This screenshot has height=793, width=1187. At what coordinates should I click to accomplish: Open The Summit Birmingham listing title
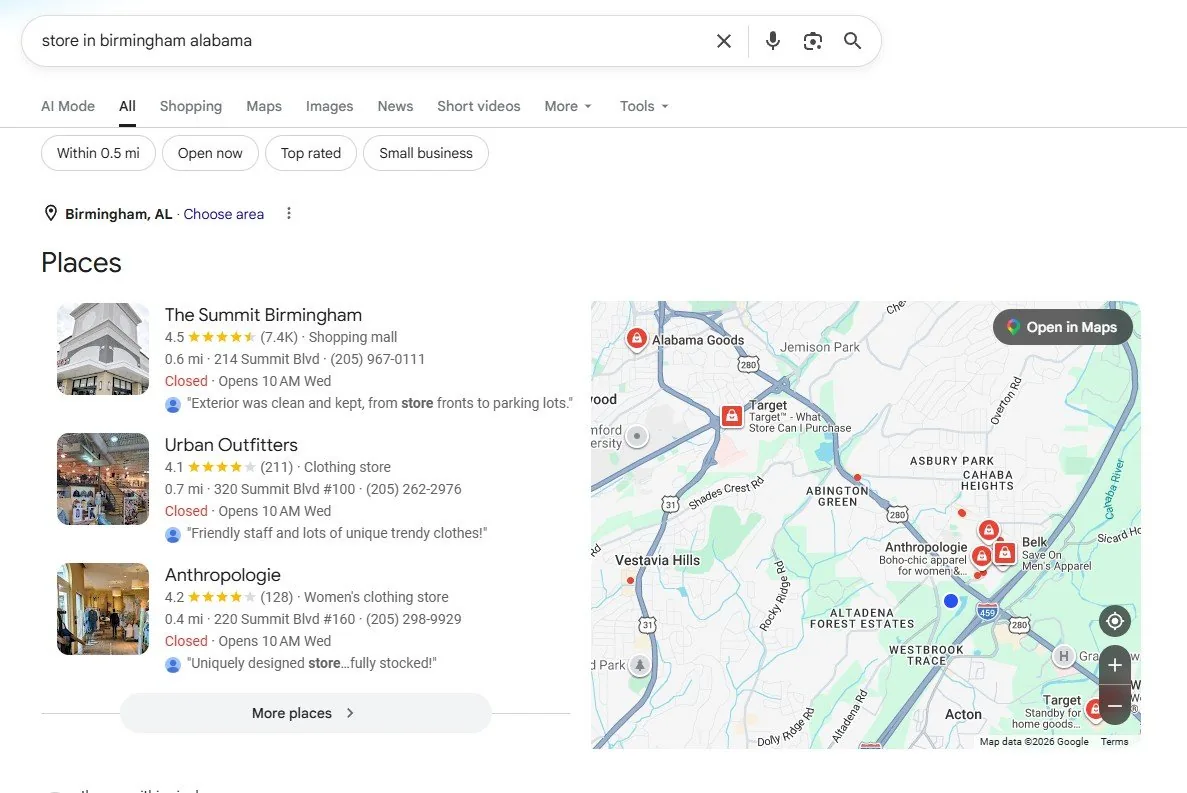[x=263, y=315]
